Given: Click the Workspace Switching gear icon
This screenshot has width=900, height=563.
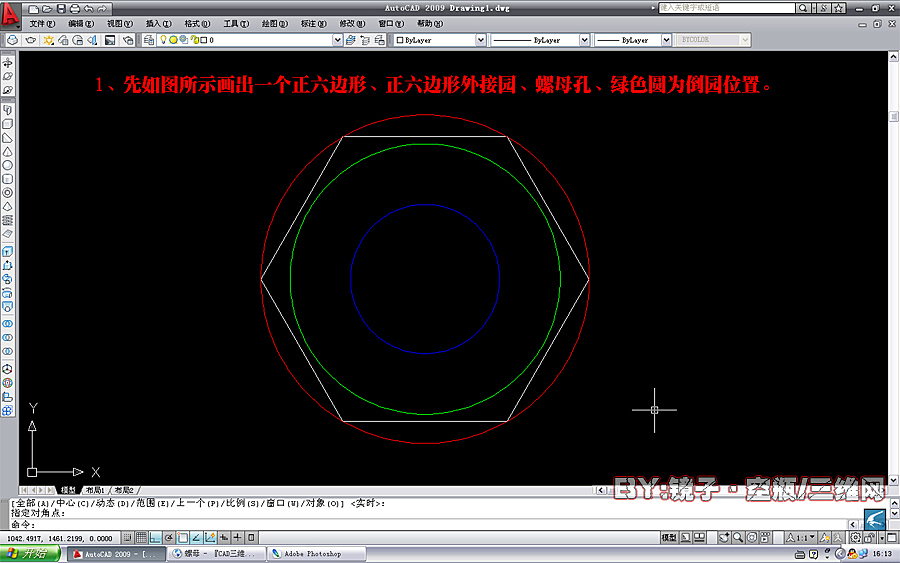Looking at the screenshot, I should coord(855,538).
